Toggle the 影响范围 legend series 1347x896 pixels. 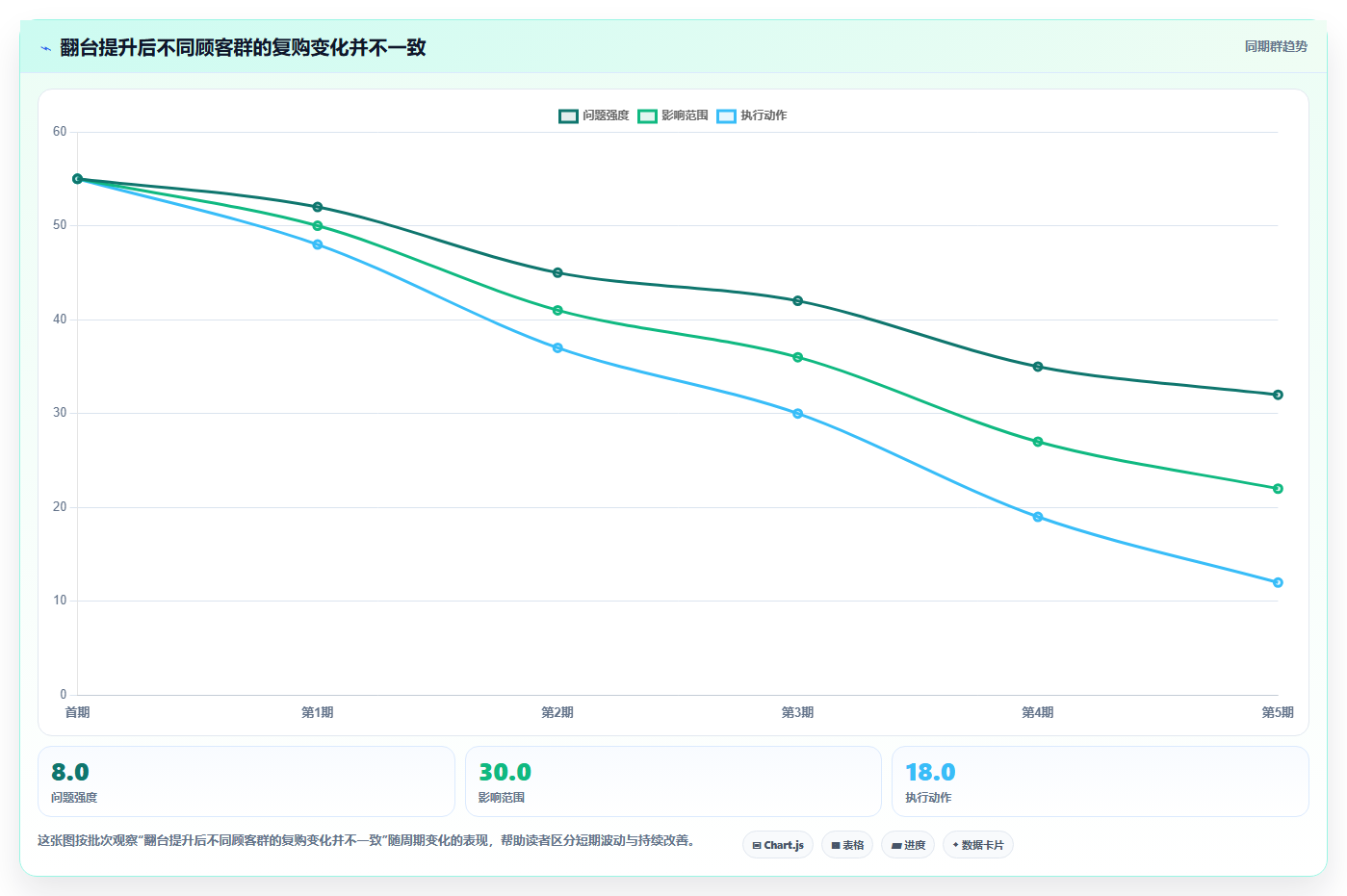coord(673,115)
